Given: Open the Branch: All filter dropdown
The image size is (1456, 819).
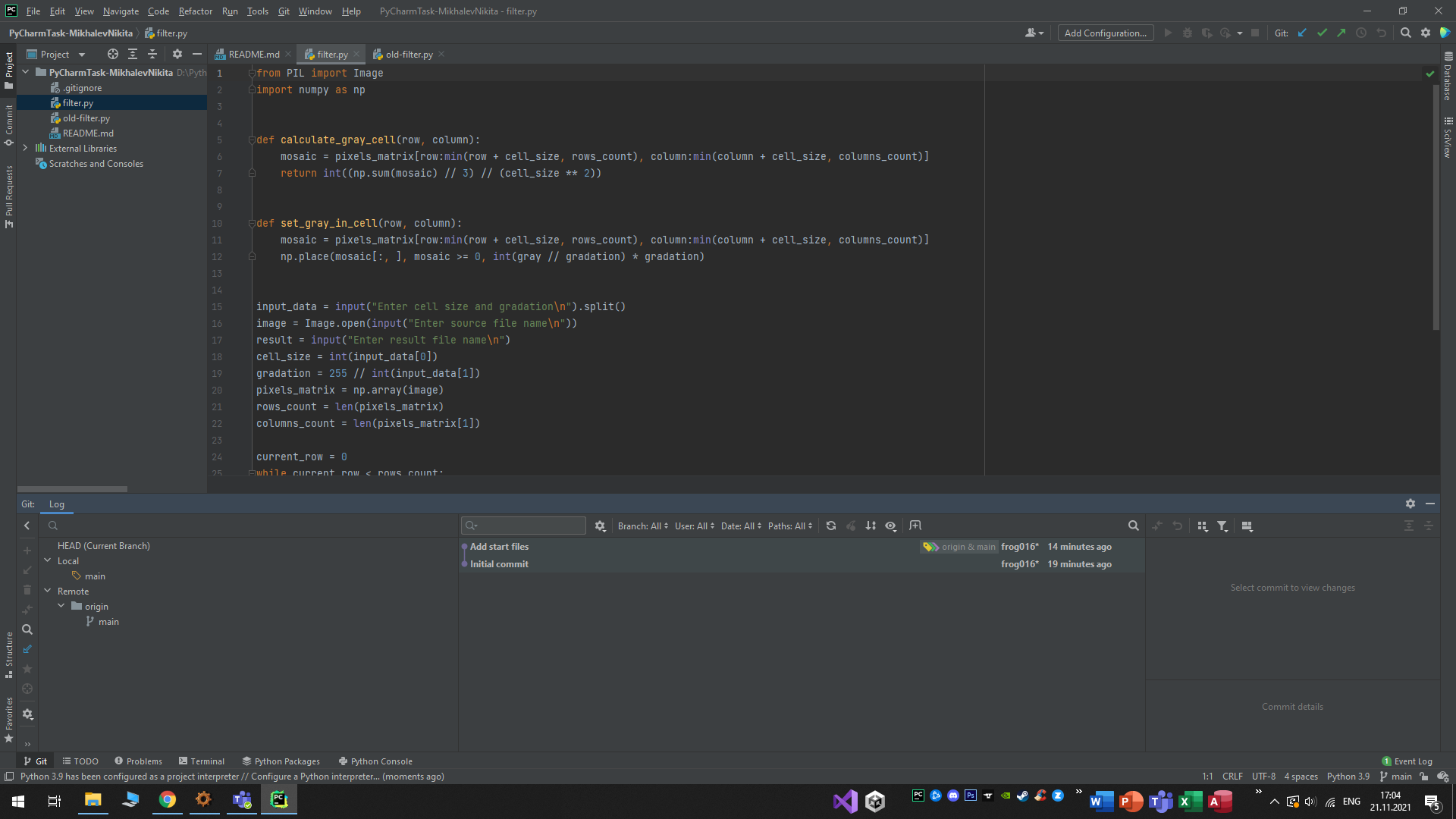Looking at the screenshot, I should pyautogui.click(x=643, y=526).
